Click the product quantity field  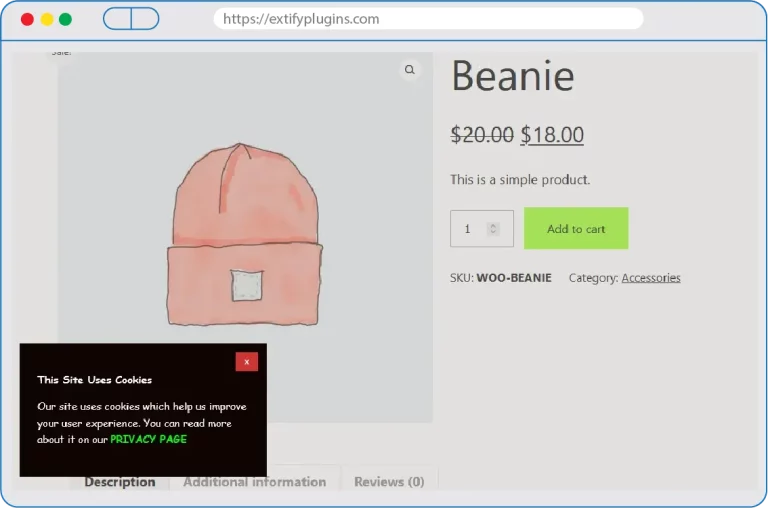468,229
